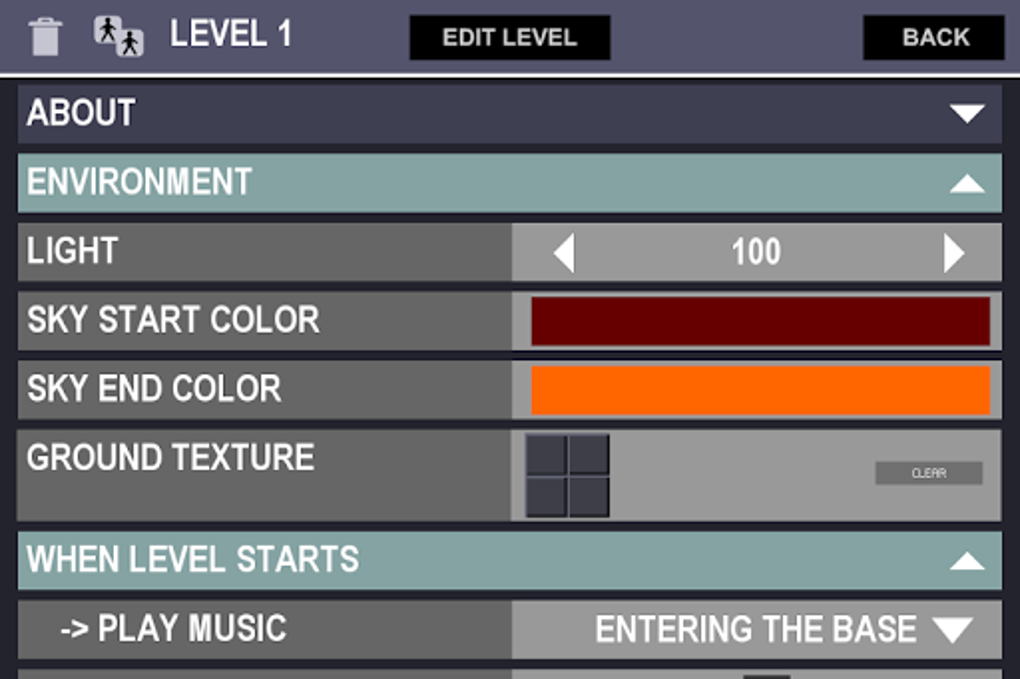Click the When Level Starts header
1020x679 pixels.
coord(400,560)
